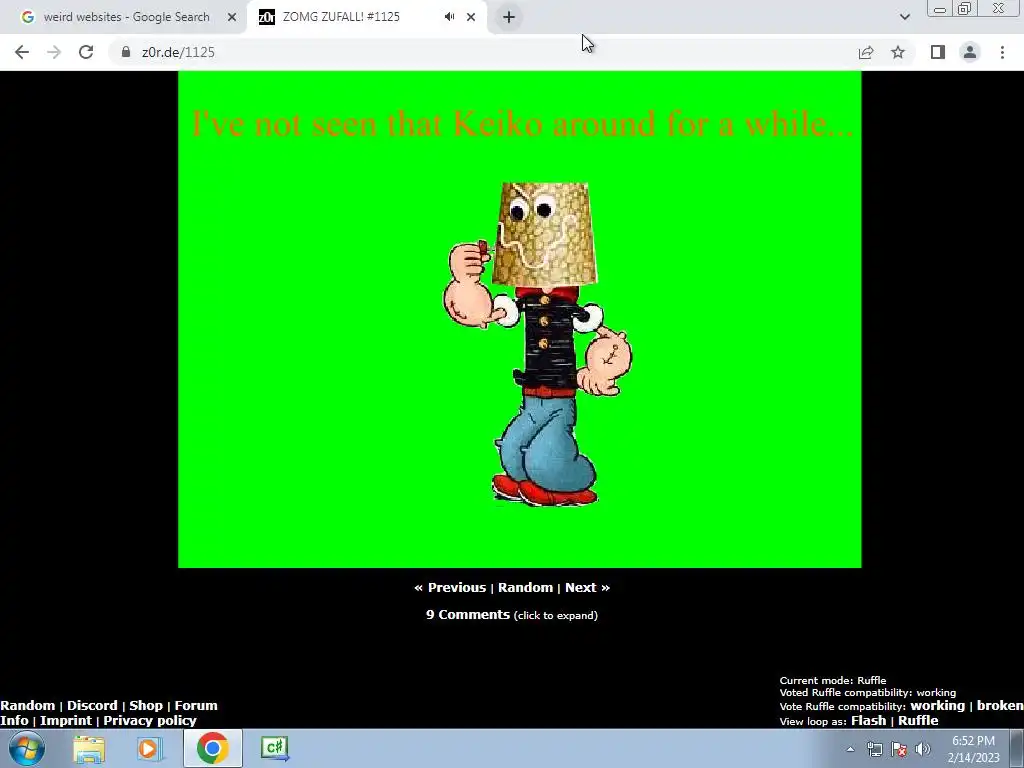1024x768 pixels.
Task: Bookmark this page with the star icon
Action: tap(898, 52)
